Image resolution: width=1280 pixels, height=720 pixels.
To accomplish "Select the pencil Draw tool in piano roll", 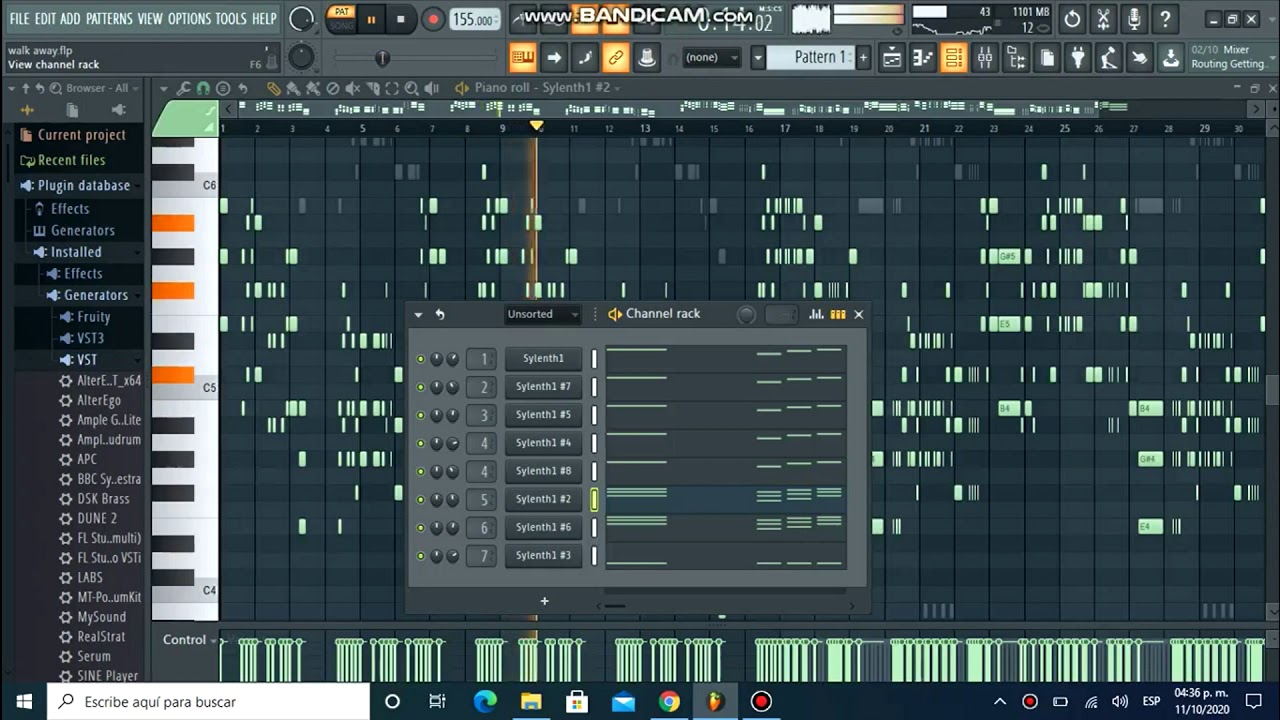I will tap(273, 88).
